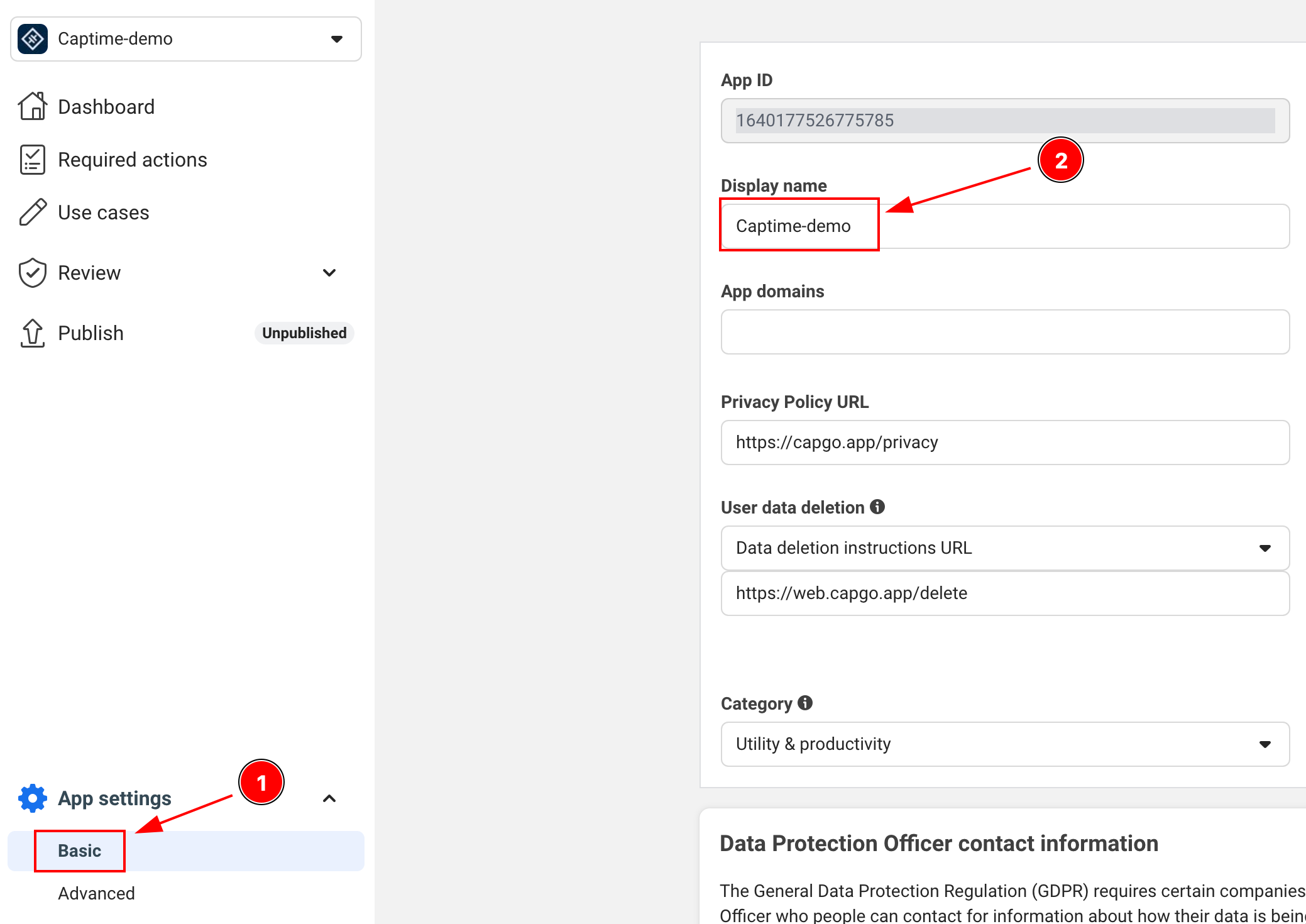Select the Use cases pencil icon
This screenshot has width=1306, height=924.
tap(33, 212)
